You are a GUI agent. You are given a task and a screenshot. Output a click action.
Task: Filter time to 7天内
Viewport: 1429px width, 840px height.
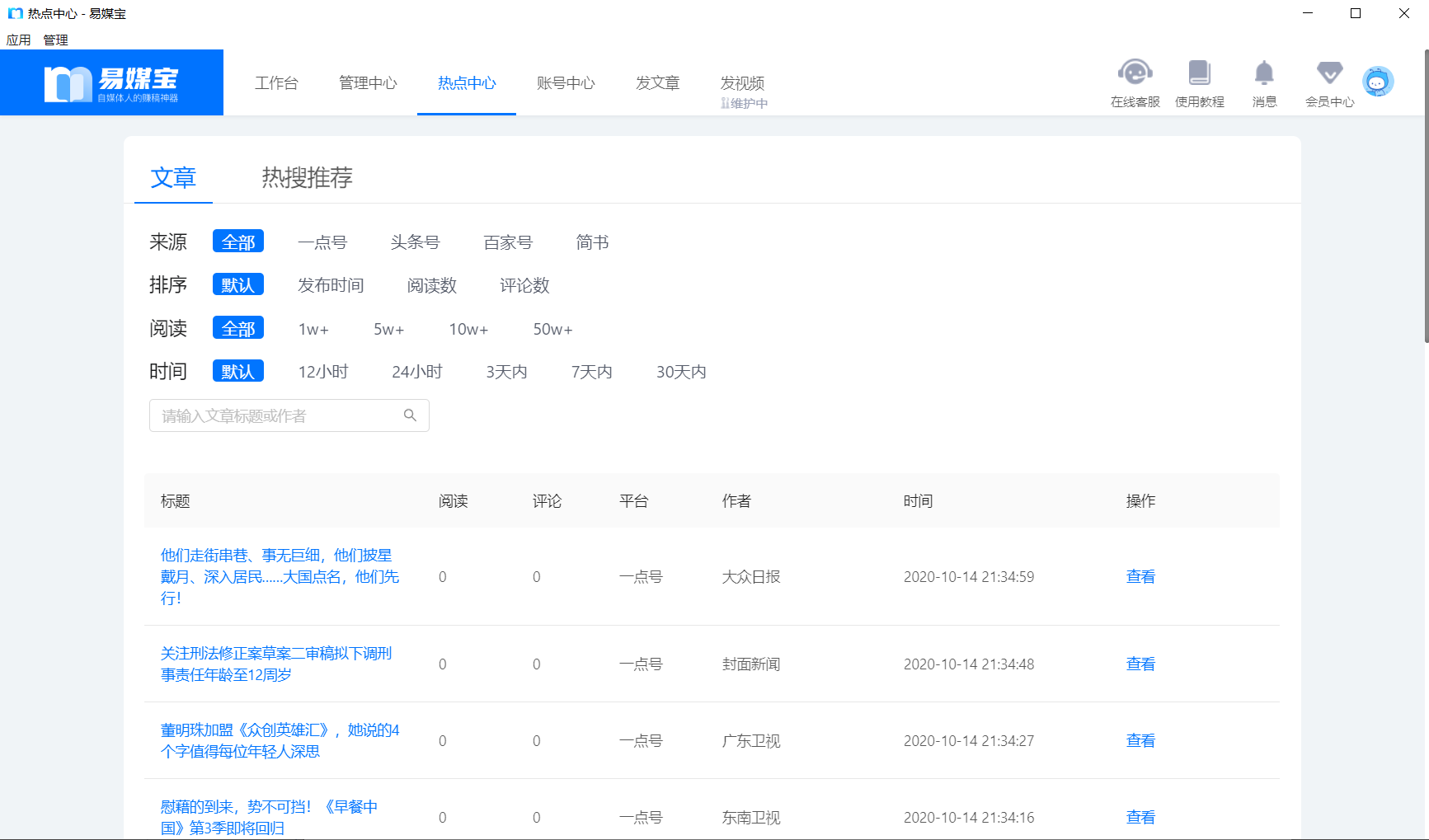click(x=591, y=372)
